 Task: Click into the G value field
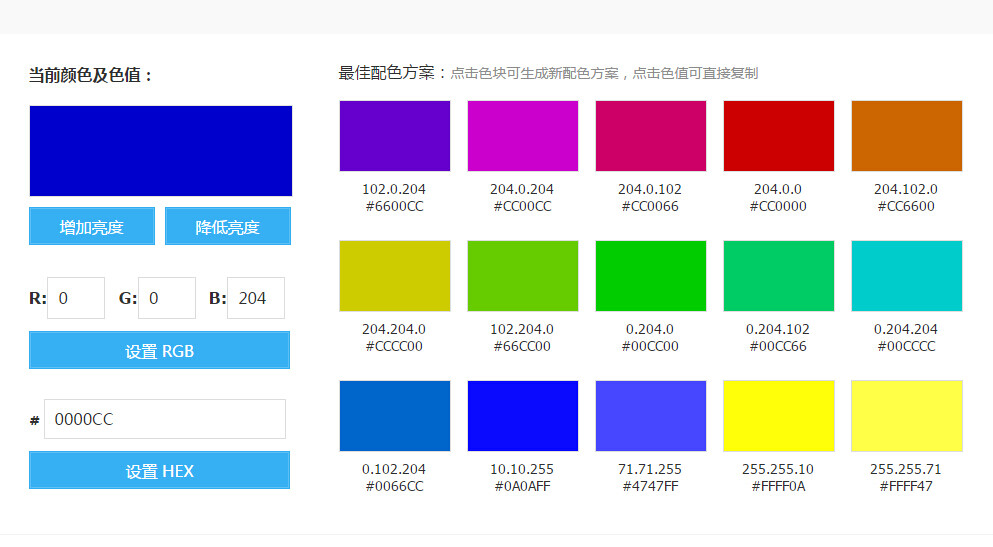pos(167,298)
